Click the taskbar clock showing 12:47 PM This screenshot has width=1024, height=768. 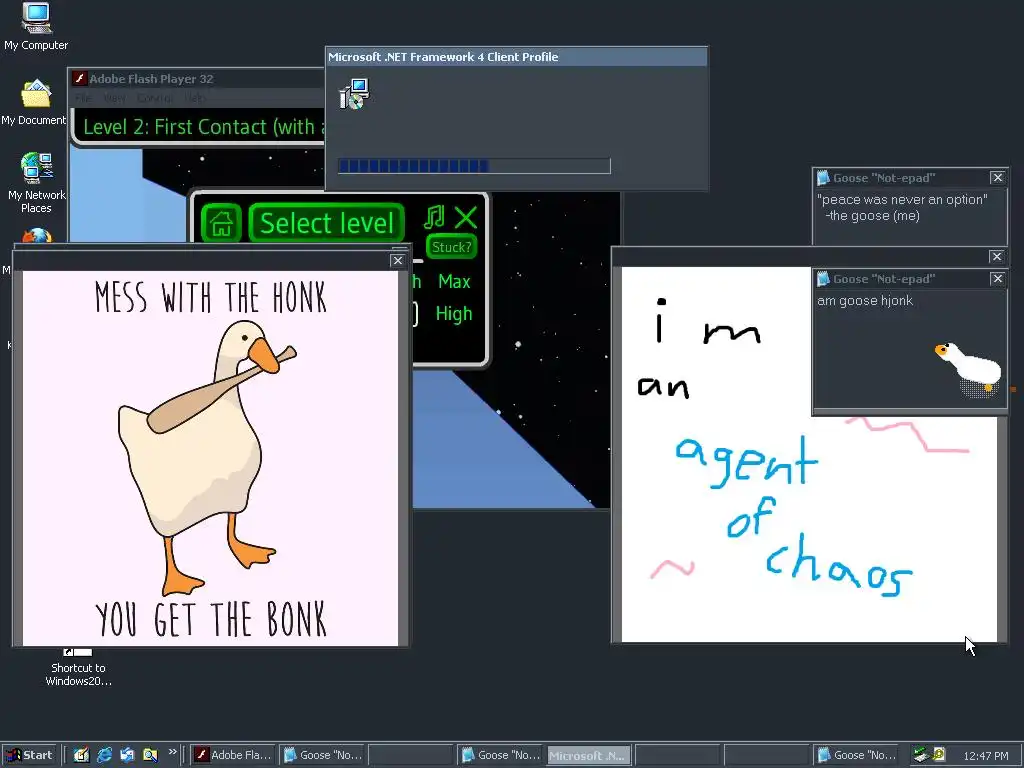[985, 756]
